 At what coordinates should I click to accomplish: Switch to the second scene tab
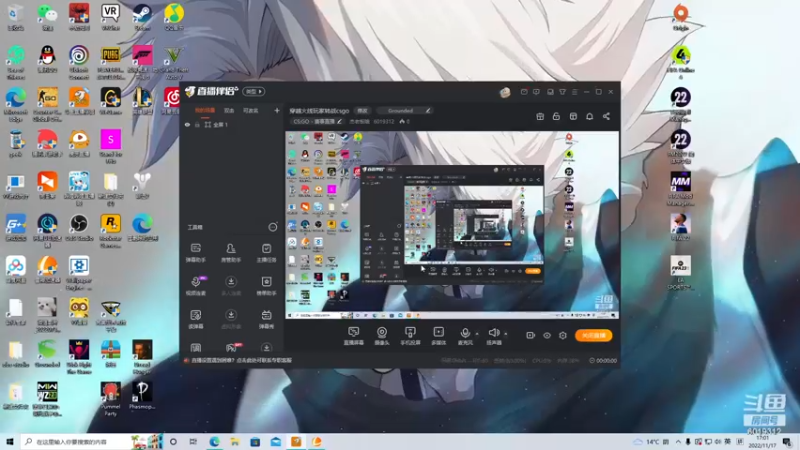[x=229, y=110]
